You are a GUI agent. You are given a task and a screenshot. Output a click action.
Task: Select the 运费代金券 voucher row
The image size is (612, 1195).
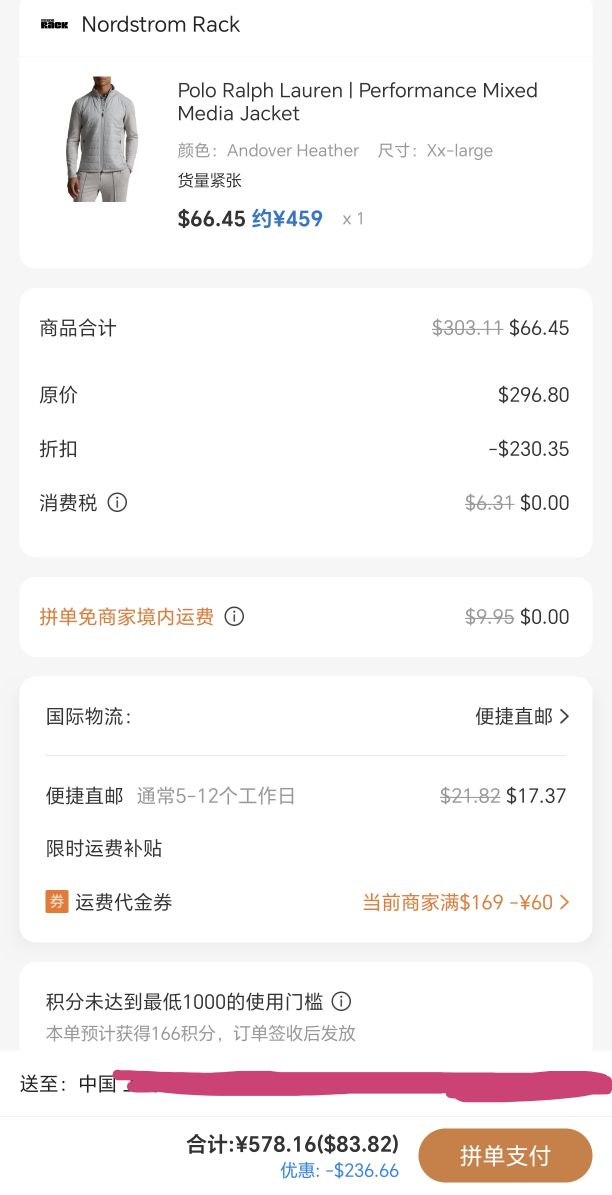tap(306, 902)
